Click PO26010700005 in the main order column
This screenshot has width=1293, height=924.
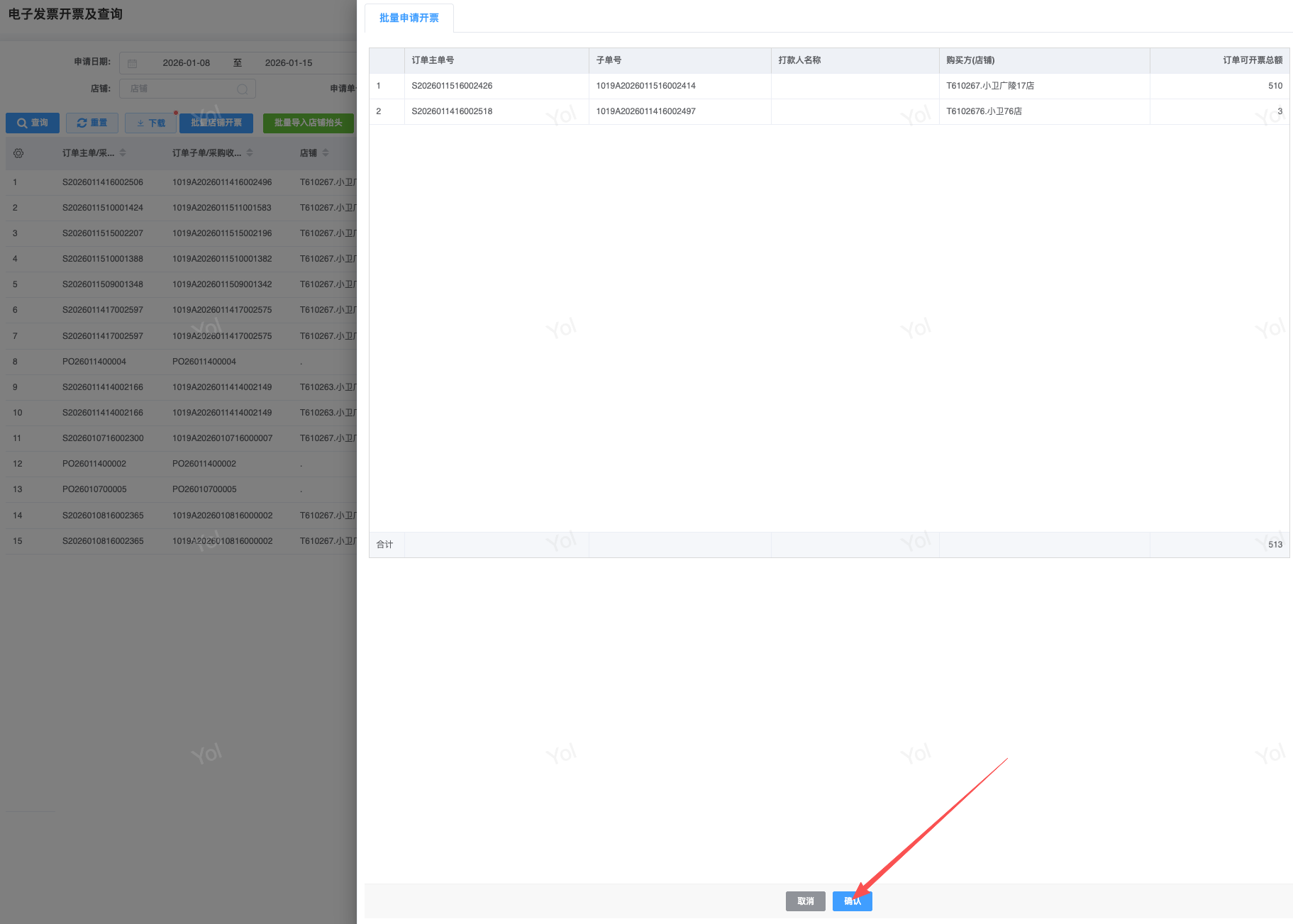(x=94, y=489)
